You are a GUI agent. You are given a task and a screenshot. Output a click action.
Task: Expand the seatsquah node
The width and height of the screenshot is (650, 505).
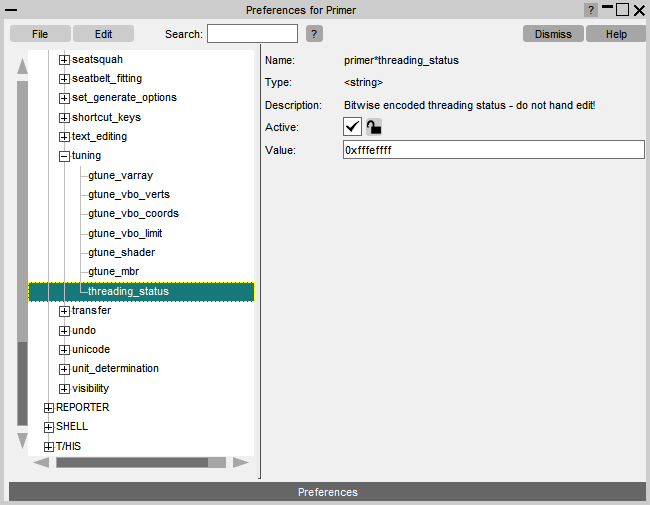(x=64, y=60)
